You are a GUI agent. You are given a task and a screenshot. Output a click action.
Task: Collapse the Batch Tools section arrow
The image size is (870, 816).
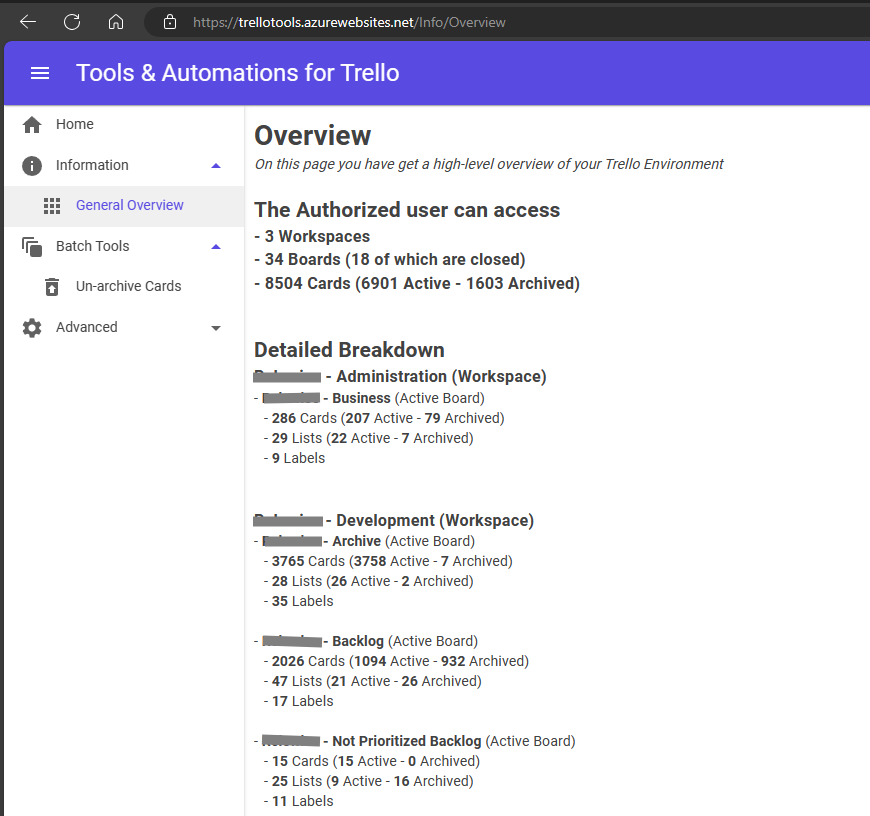pos(216,246)
